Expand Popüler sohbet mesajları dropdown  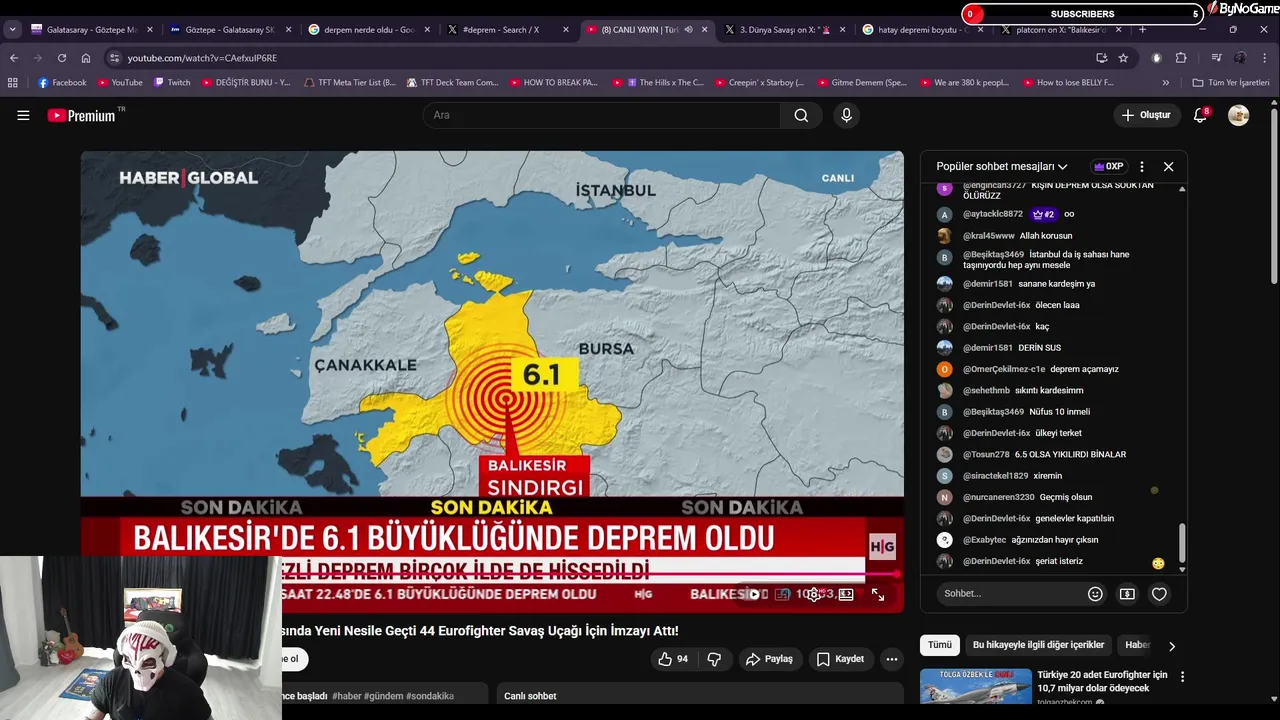click(1002, 167)
